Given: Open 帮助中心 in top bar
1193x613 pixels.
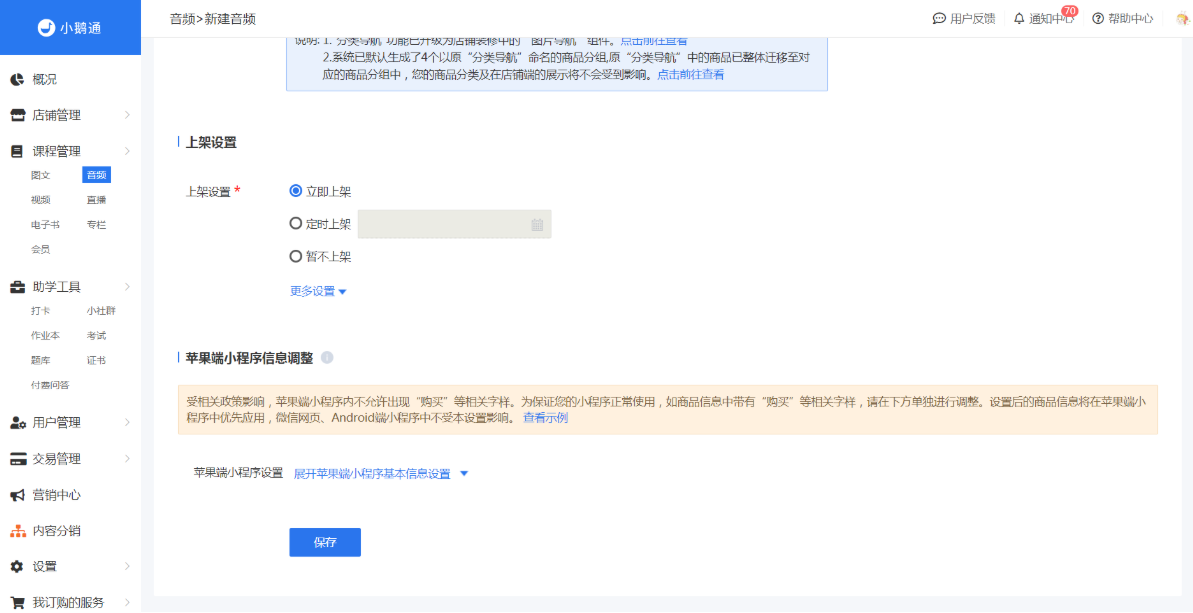Looking at the screenshot, I should (1122, 18).
